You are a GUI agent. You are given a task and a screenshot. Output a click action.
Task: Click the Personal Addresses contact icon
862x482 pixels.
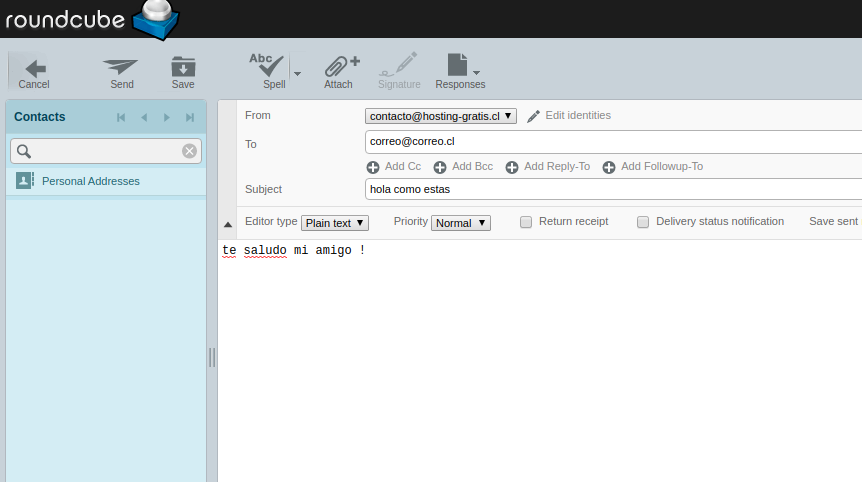click(24, 180)
